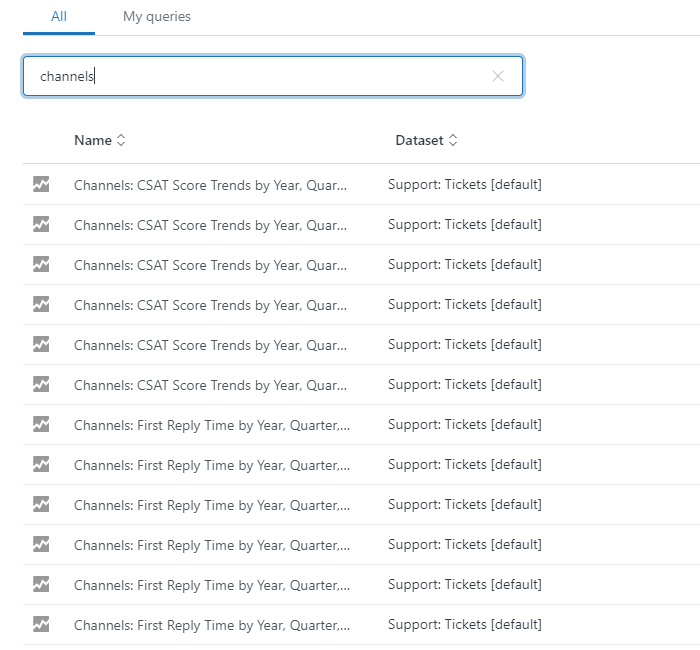Open the first Channels: First Reply Time query
The height and width of the screenshot is (650, 700).
click(211, 425)
